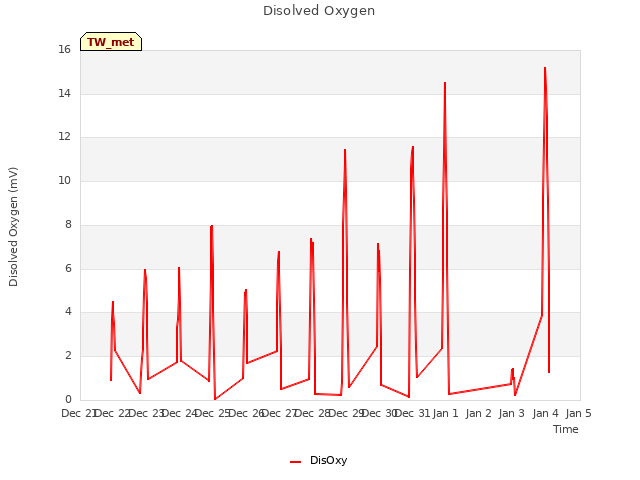Click the y-axis tick value 10
This screenshot has height=480, width=640.
point(64,180)
